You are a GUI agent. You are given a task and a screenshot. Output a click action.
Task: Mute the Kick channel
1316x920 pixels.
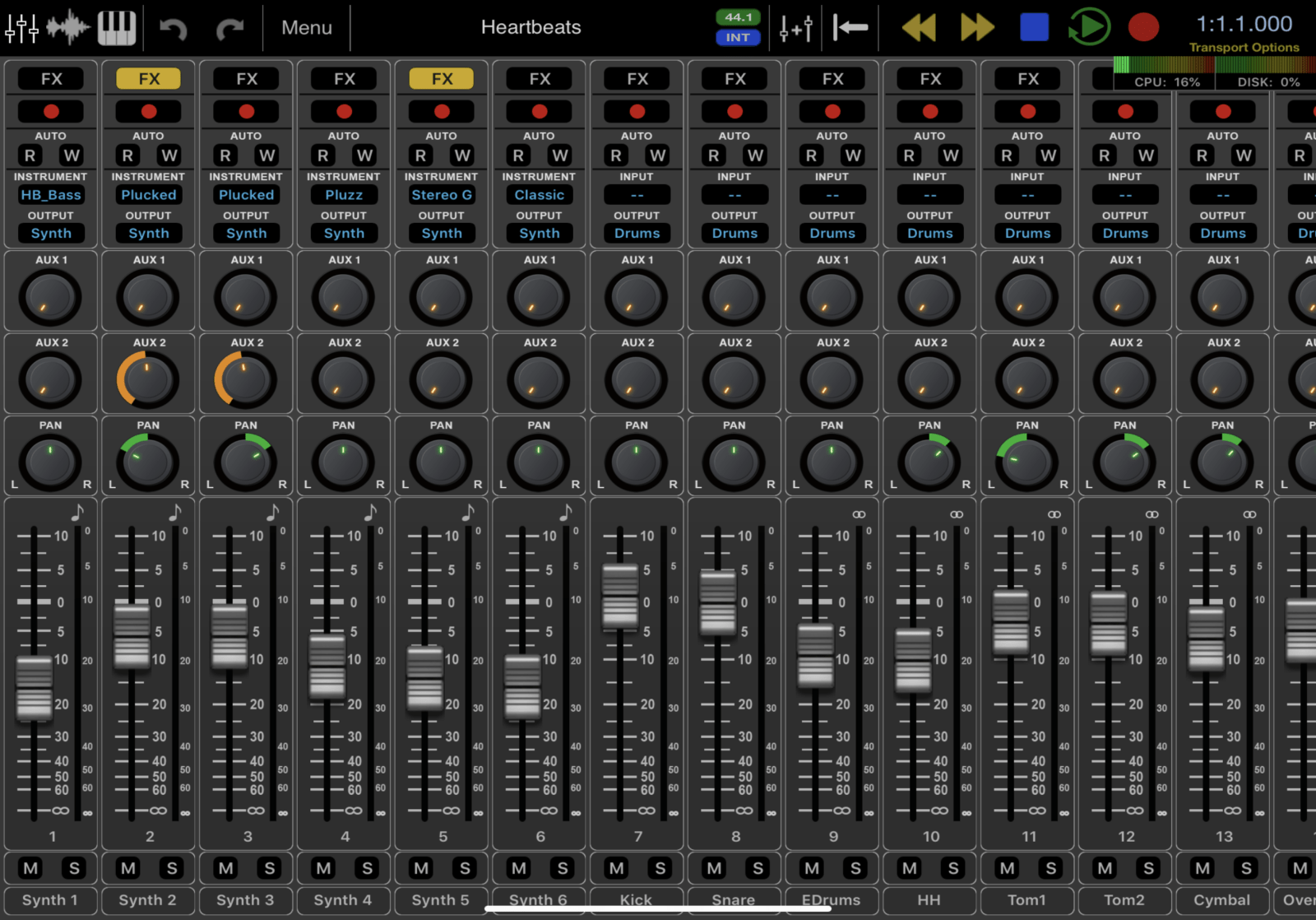tap(617, 868)
